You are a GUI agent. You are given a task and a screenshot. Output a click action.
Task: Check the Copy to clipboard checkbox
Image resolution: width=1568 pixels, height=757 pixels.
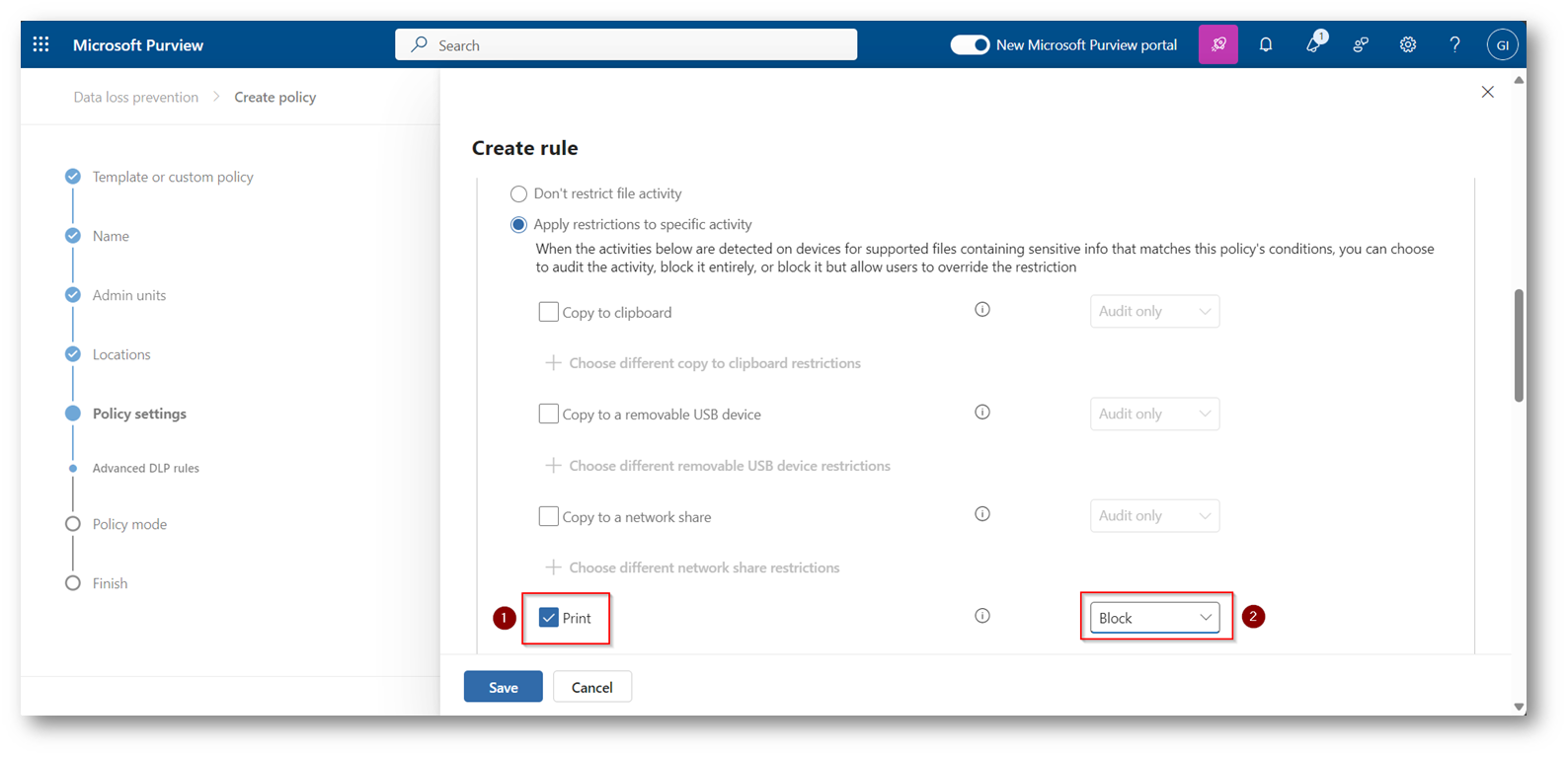(x=548, y=312)
